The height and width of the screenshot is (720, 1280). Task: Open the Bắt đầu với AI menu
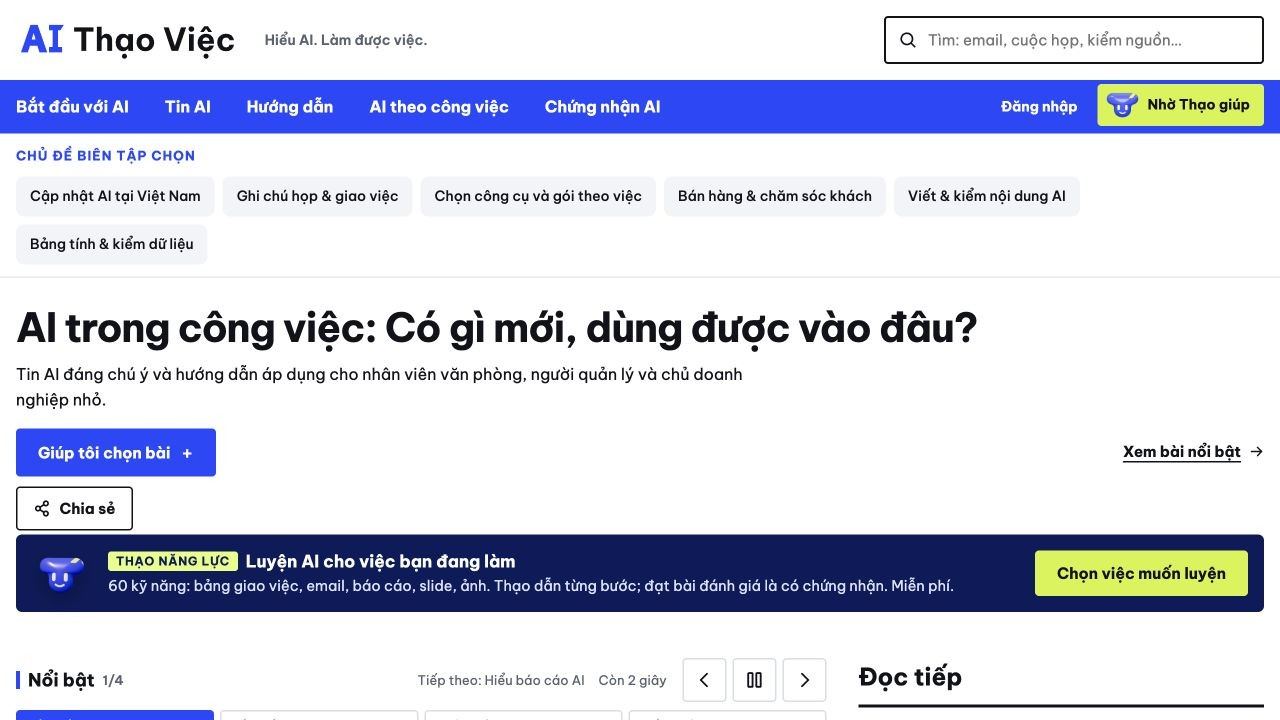[72, 107]
